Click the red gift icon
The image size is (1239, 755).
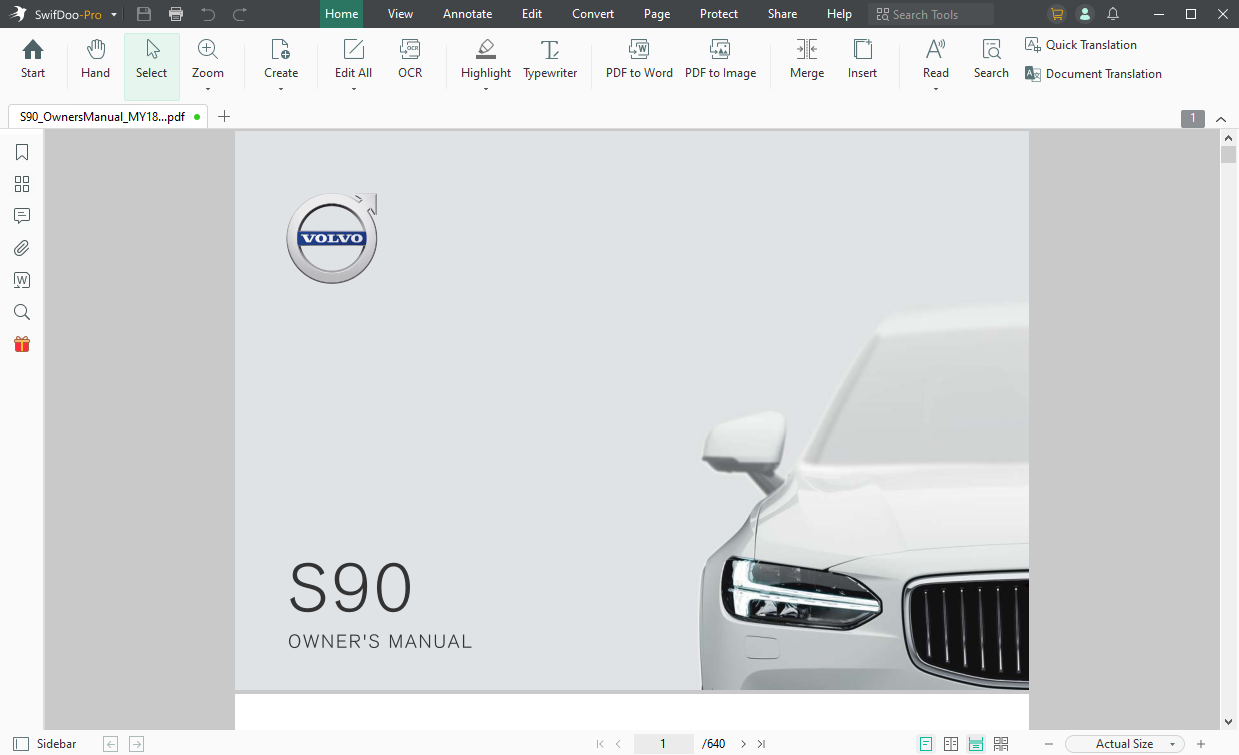coord(22,344)
